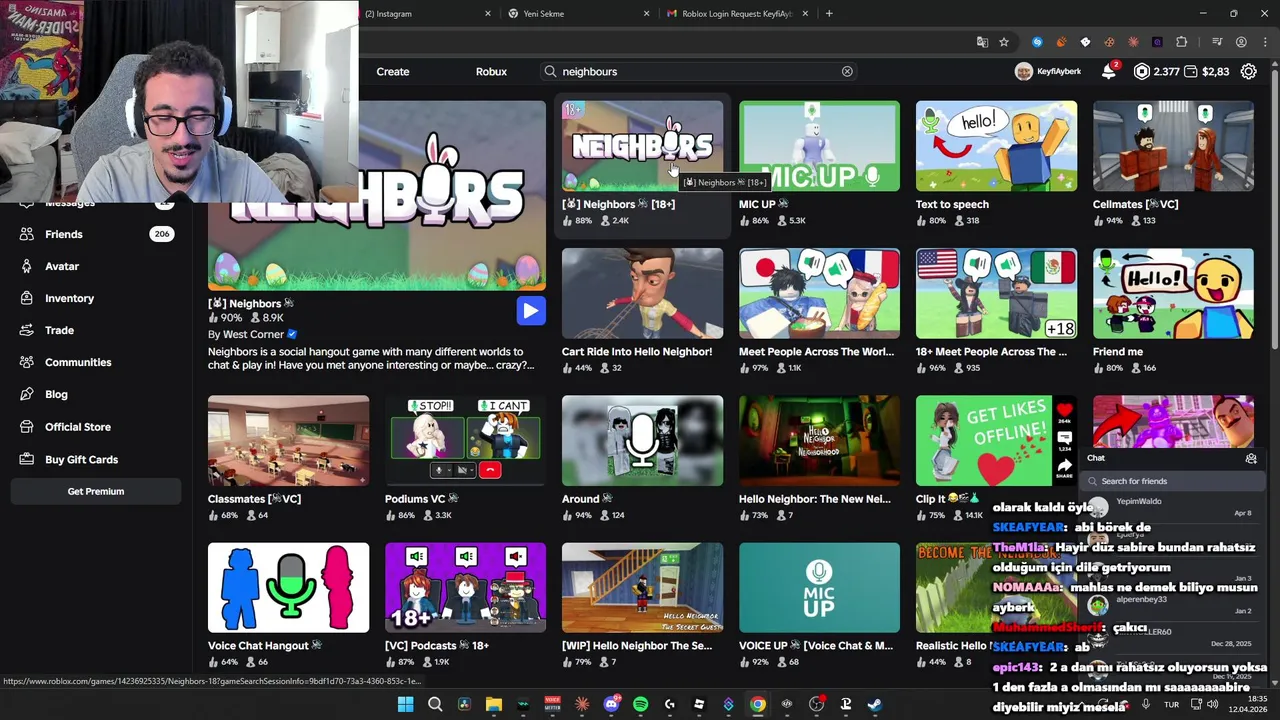Open 18+ Meet People Across The game
The height and width of the screenshot is (720, 1280).
pyautogui.click(x=996, y=293)
